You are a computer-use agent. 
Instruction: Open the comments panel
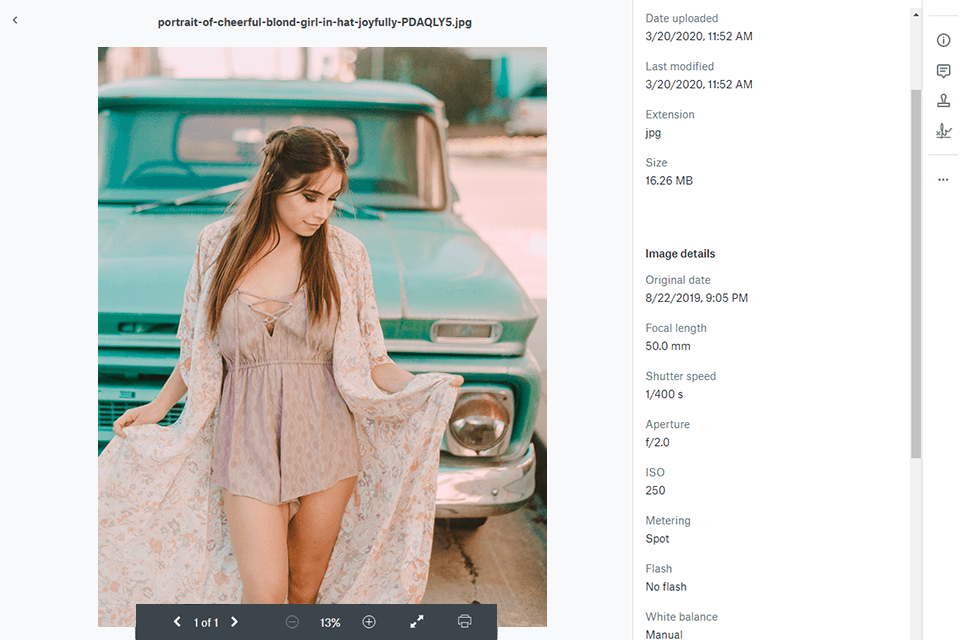pos(943,71)
